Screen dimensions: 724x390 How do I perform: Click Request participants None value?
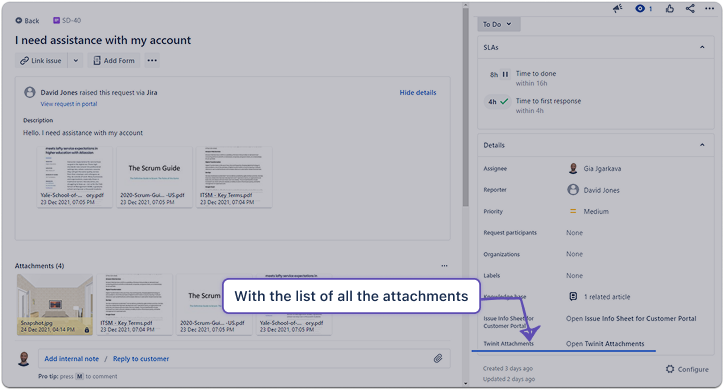click(574, 233)
